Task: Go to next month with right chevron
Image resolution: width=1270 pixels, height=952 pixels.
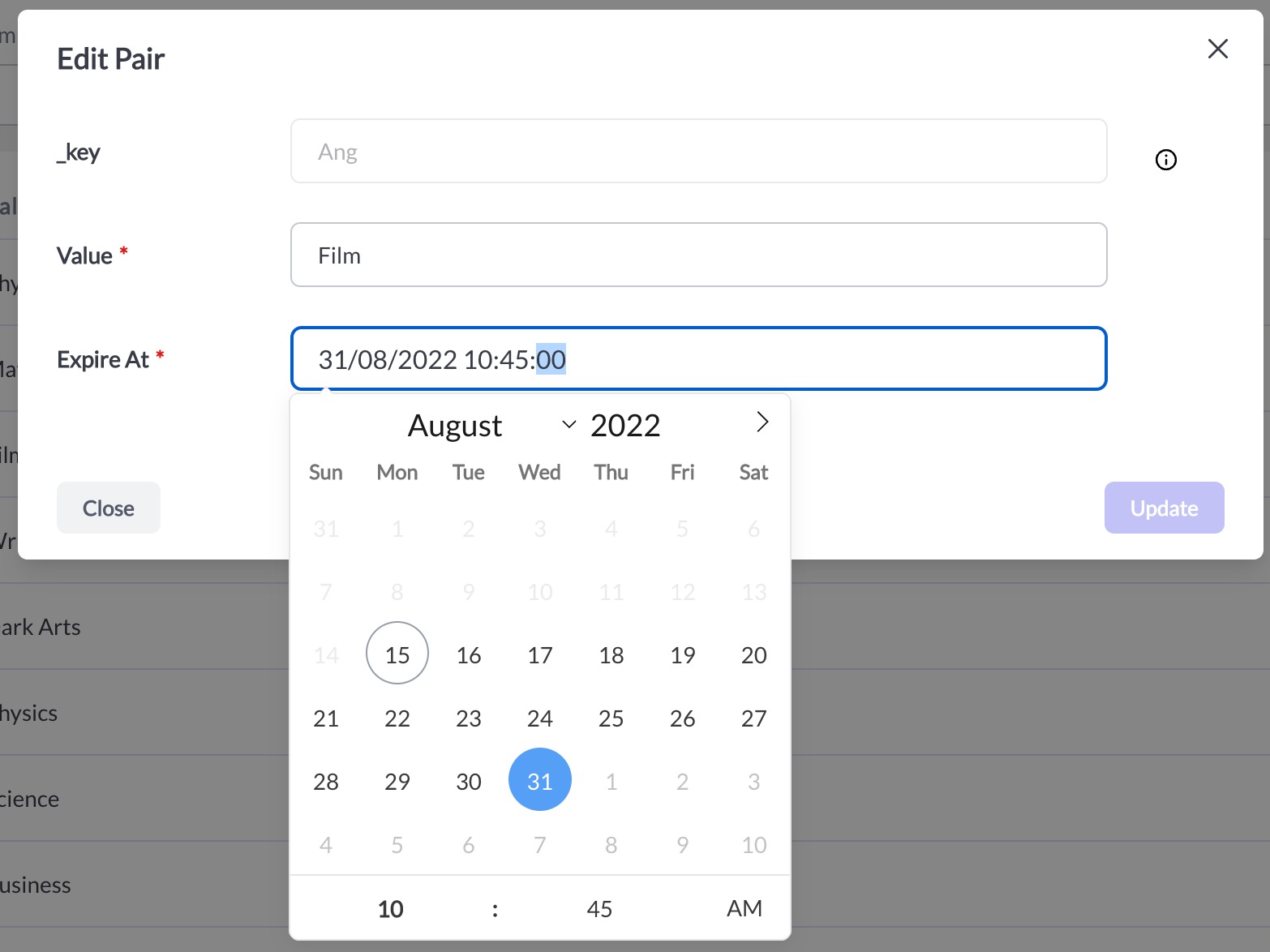Action: coord(762,422)
